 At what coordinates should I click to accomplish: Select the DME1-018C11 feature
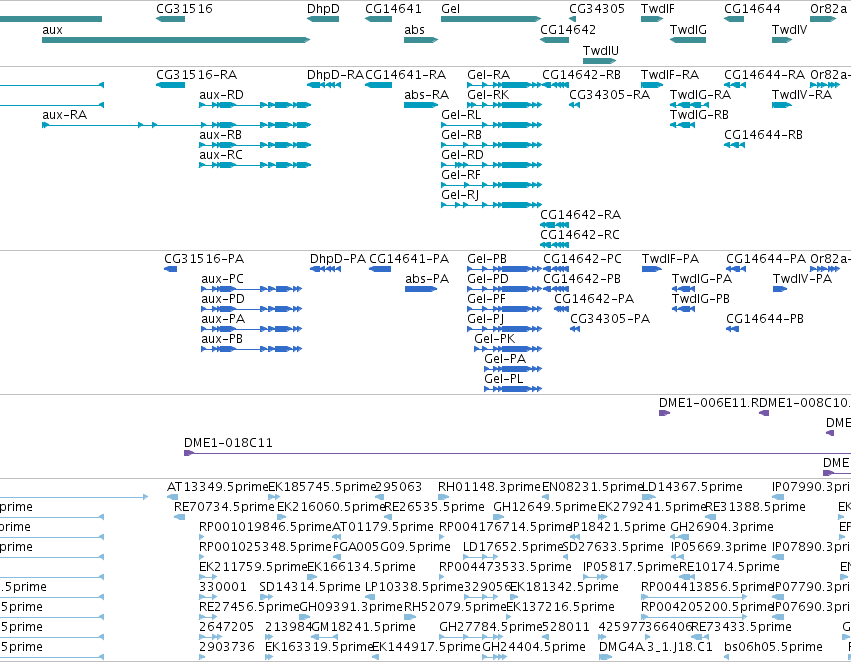[x=228, y=443]
